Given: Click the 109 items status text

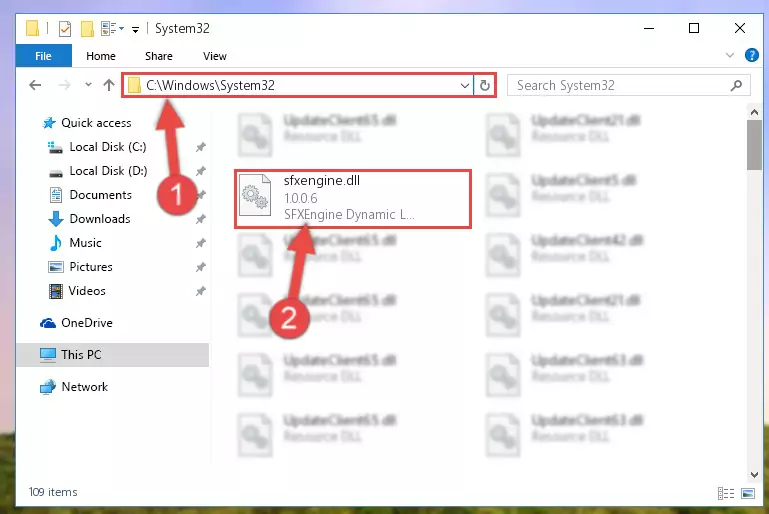Looking at the screenshot, I should (x=53, y=492).
